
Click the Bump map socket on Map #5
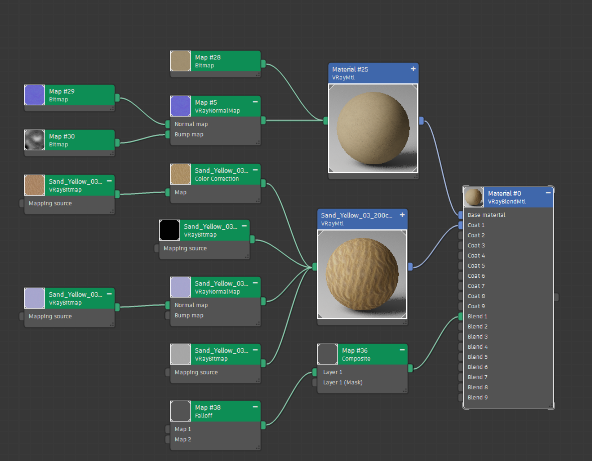pos(168,134)
